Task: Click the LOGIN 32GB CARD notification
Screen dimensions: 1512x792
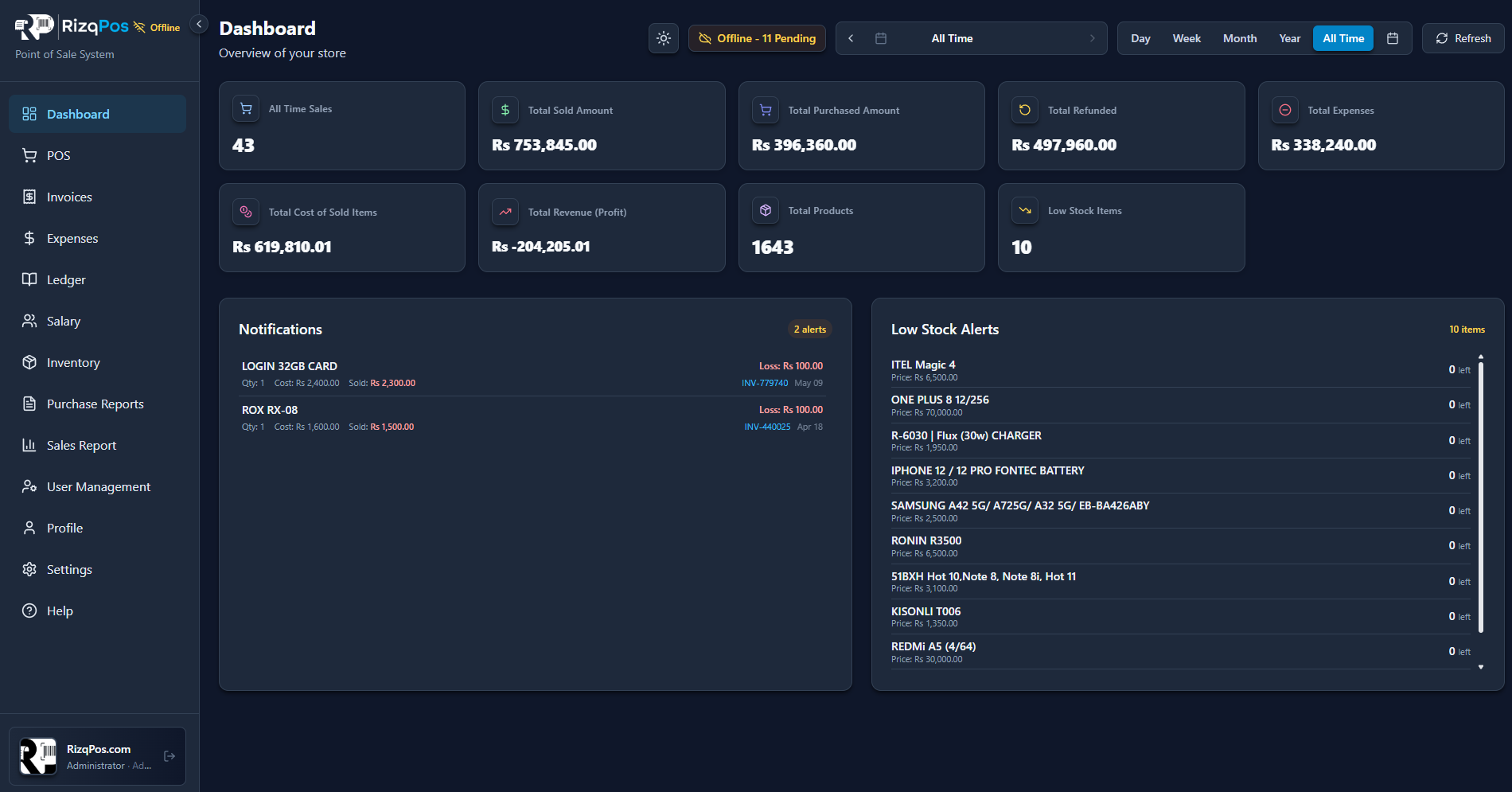Action: (x=532, y=374)
